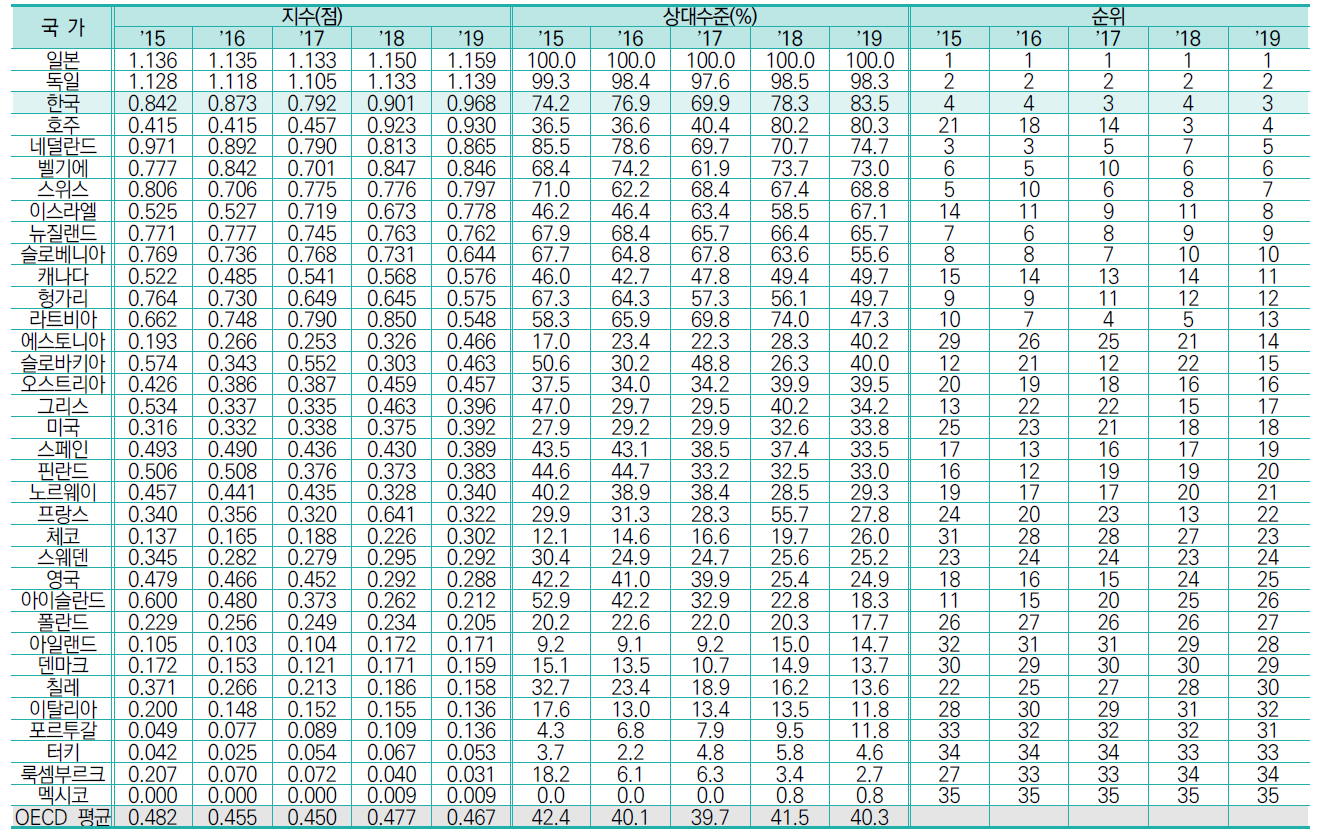The height and width of the screenshot is (834, 1328).
Task: Click the 영국 country cell
Action: coord(61,579)
